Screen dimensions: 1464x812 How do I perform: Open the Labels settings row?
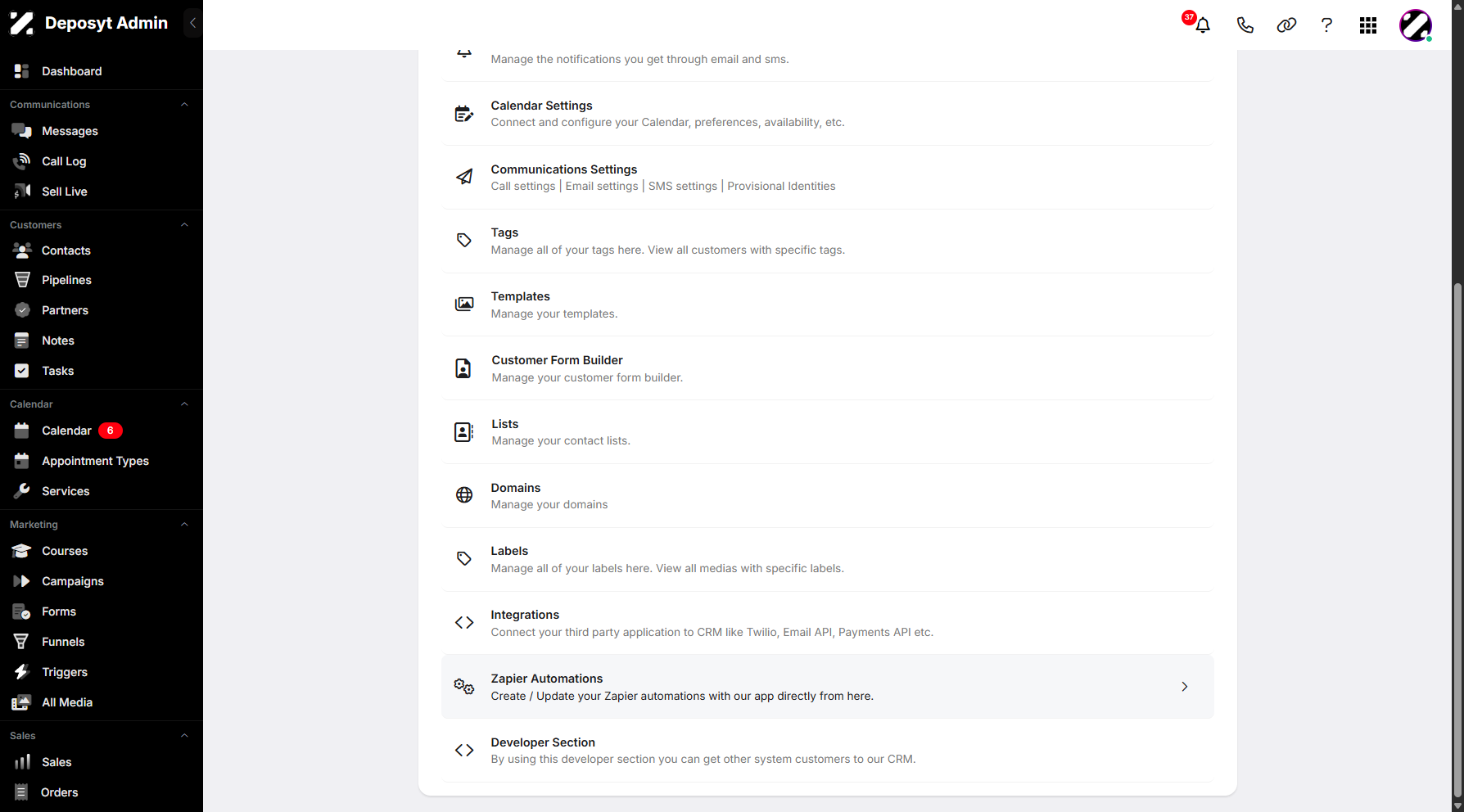pyautogui.click(x=827, y=560)
